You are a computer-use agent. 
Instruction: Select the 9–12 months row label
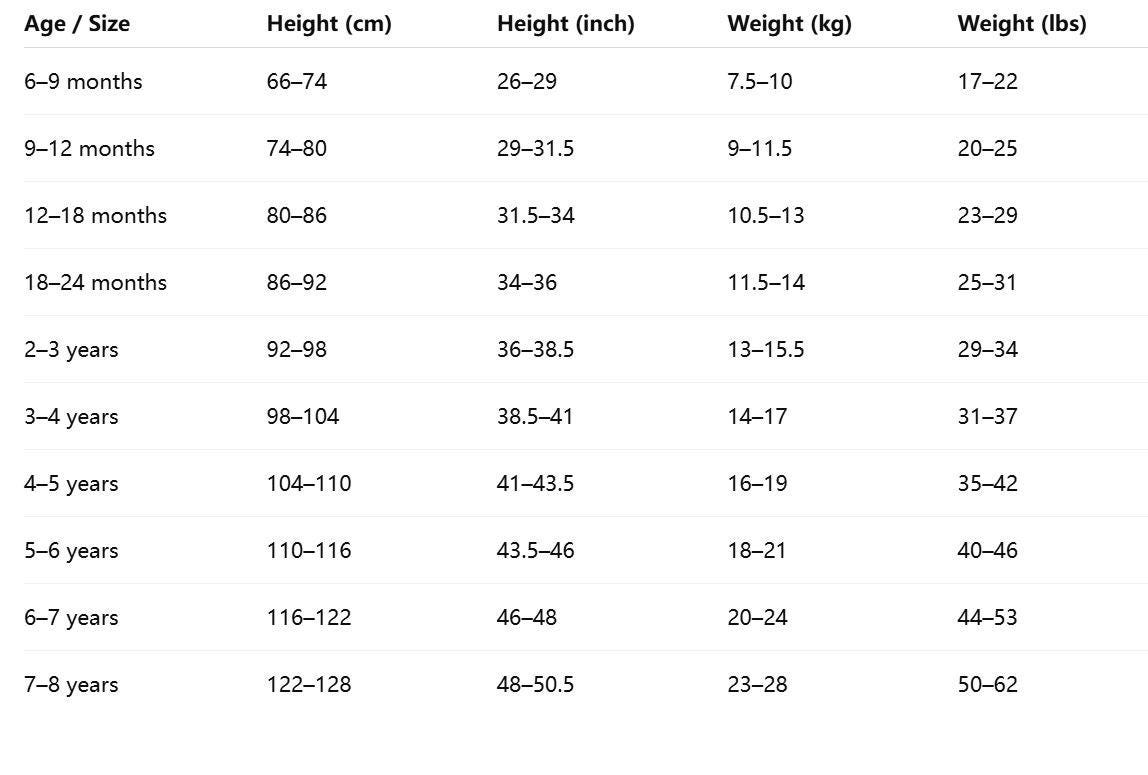click(89, 148)
